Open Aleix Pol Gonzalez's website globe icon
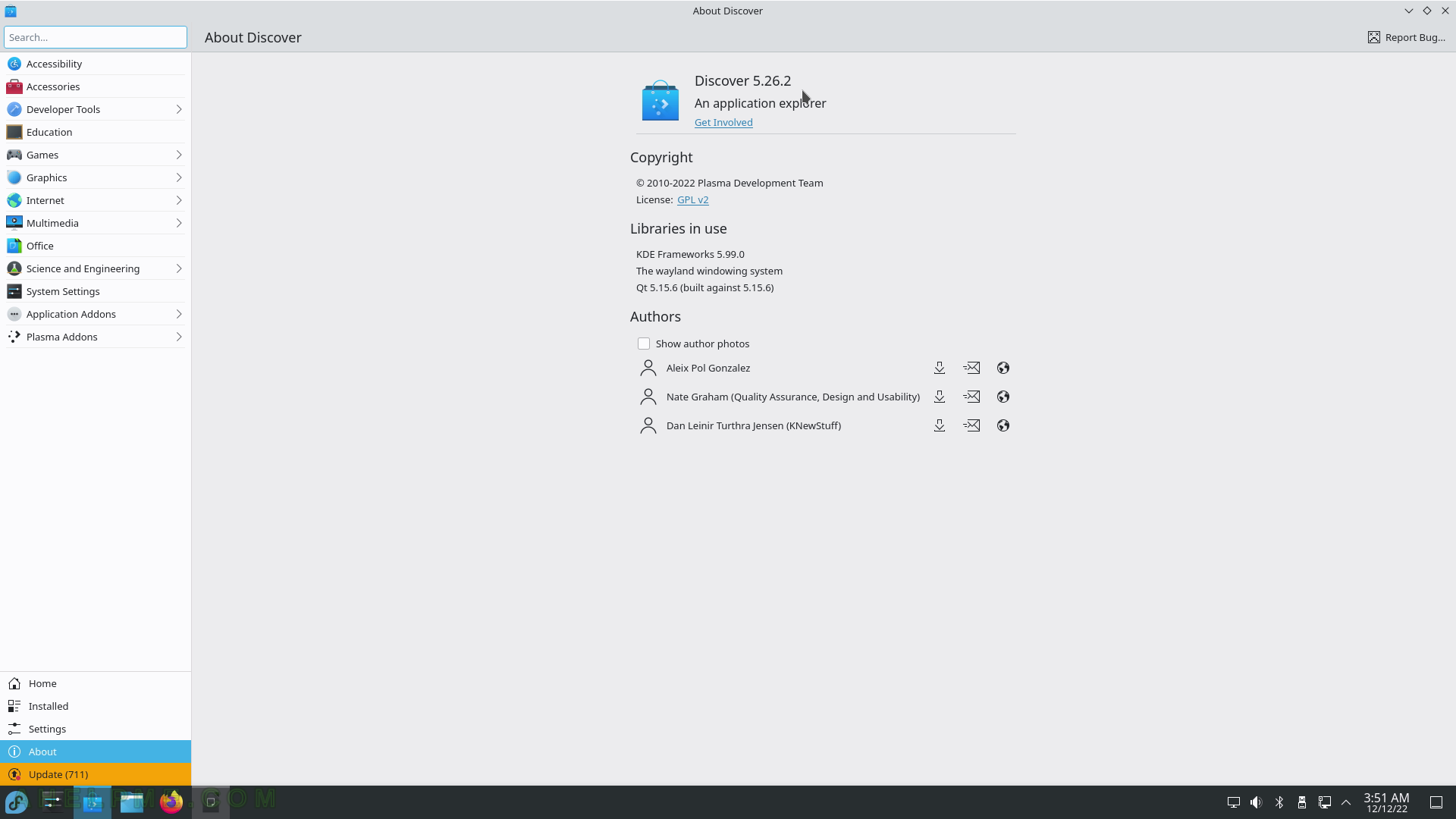Screen dimensions: 1456x819 1003,368
